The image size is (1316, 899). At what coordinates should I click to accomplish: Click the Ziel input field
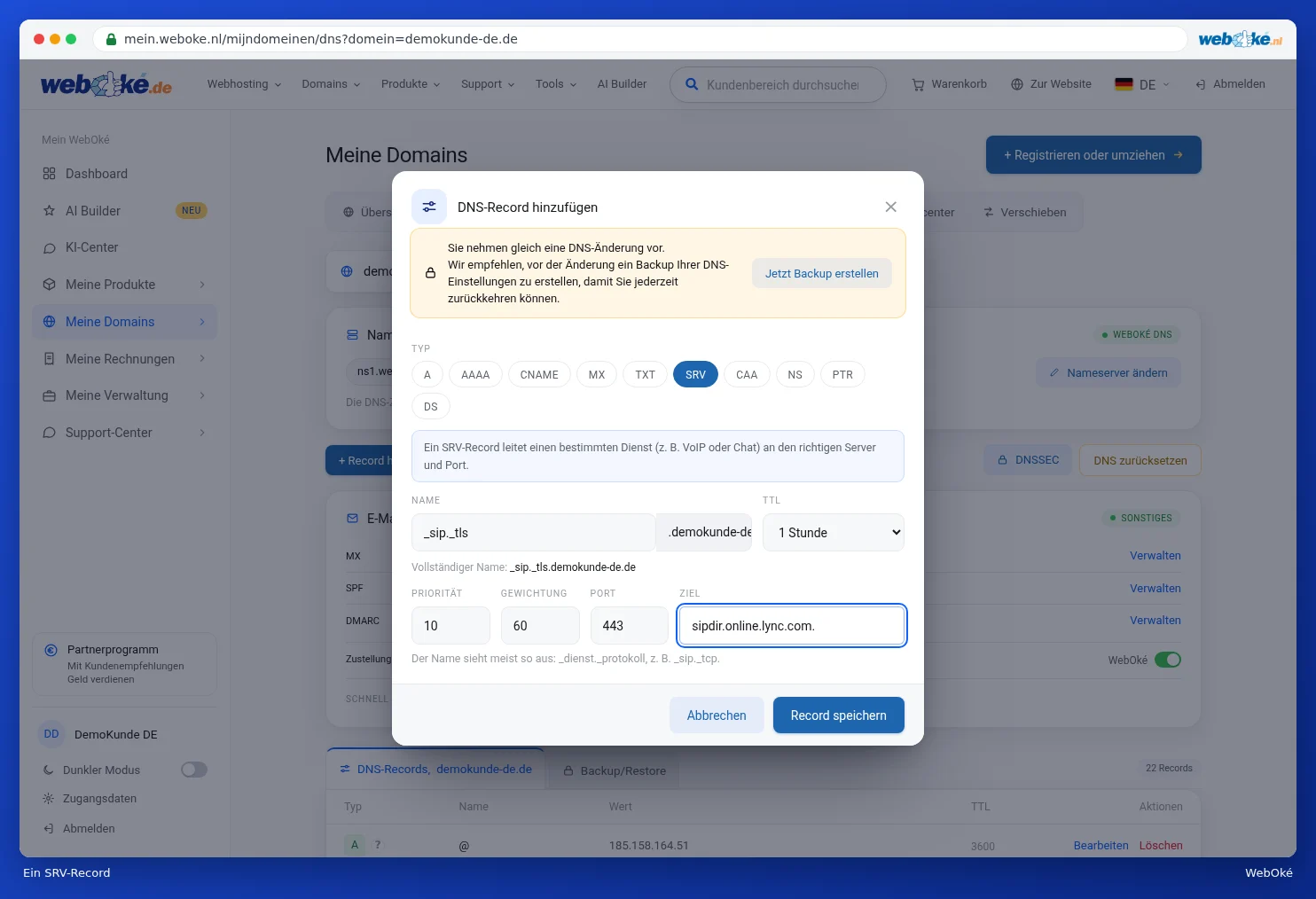coord(792,626)
